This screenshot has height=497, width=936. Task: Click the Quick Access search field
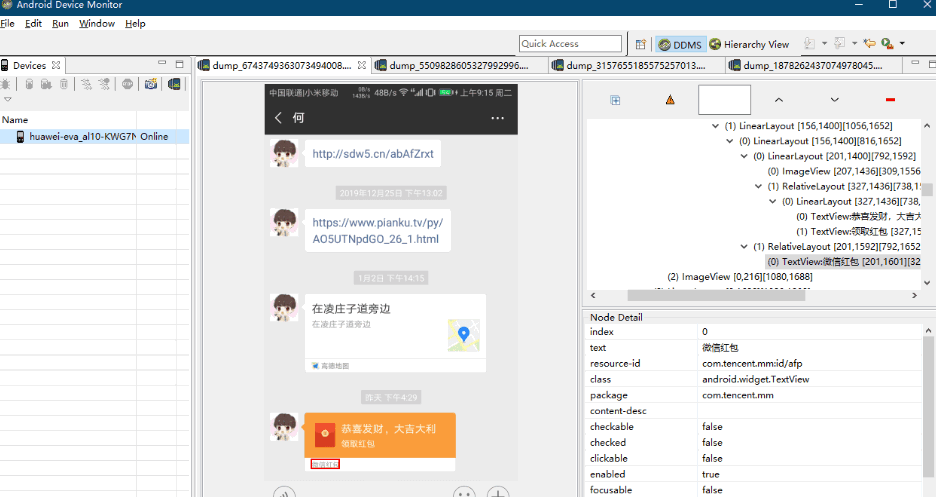click(x=570, y=44)
